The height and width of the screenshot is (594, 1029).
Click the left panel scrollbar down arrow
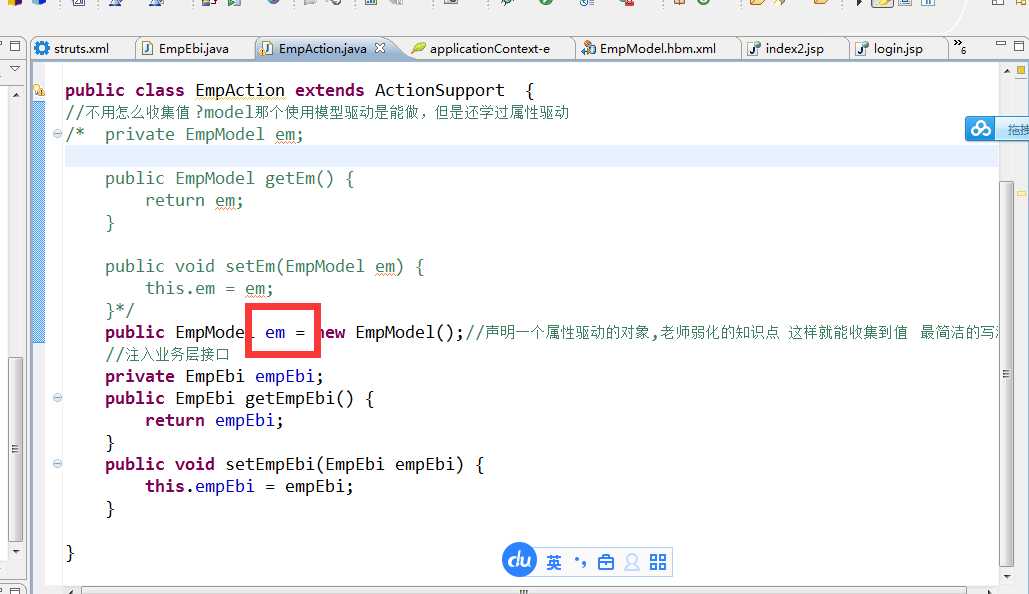(x=16, y=552)
